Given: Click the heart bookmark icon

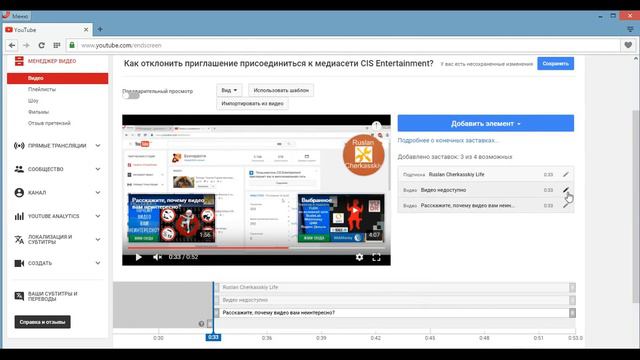Looking at the screenshot, I should click(x=628, y=45).
